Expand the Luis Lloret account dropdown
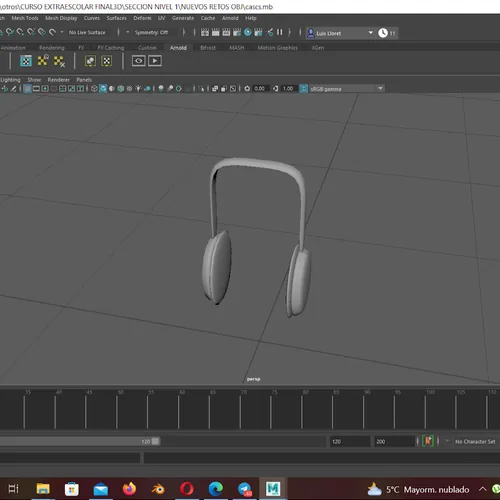 (x=370, y=33)
